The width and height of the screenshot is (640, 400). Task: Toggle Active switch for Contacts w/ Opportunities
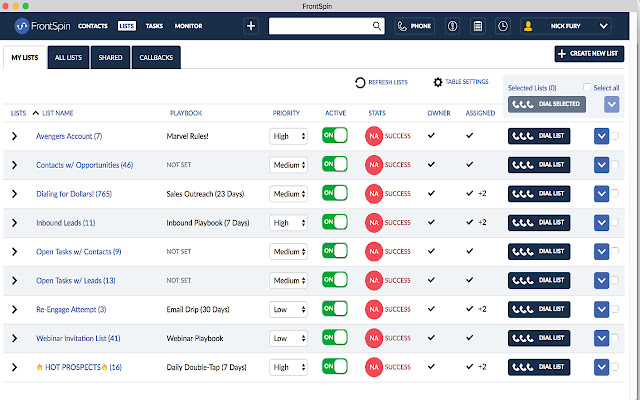tap(335, 164)
